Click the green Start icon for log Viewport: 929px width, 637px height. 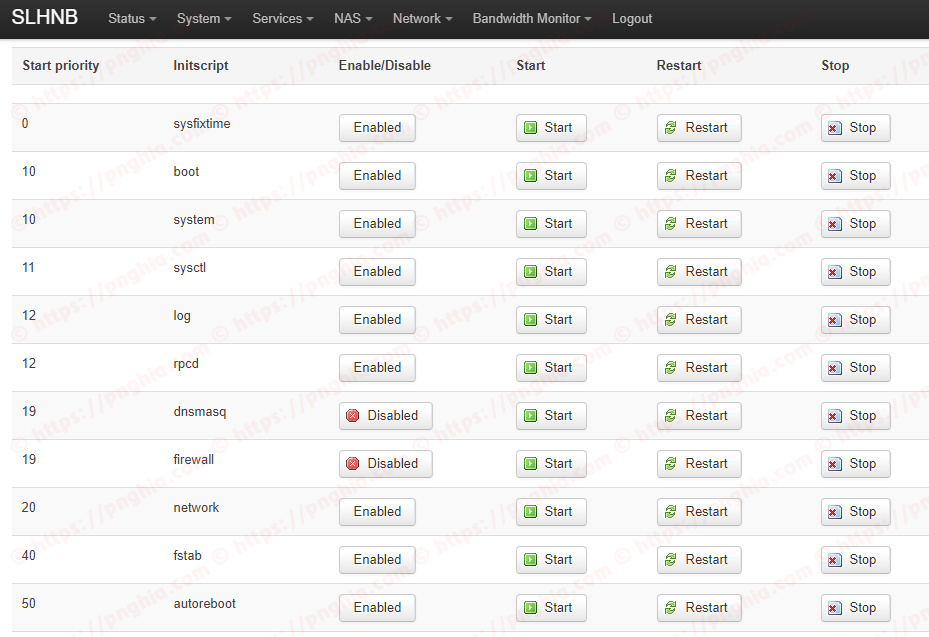[x=531, y=320]
